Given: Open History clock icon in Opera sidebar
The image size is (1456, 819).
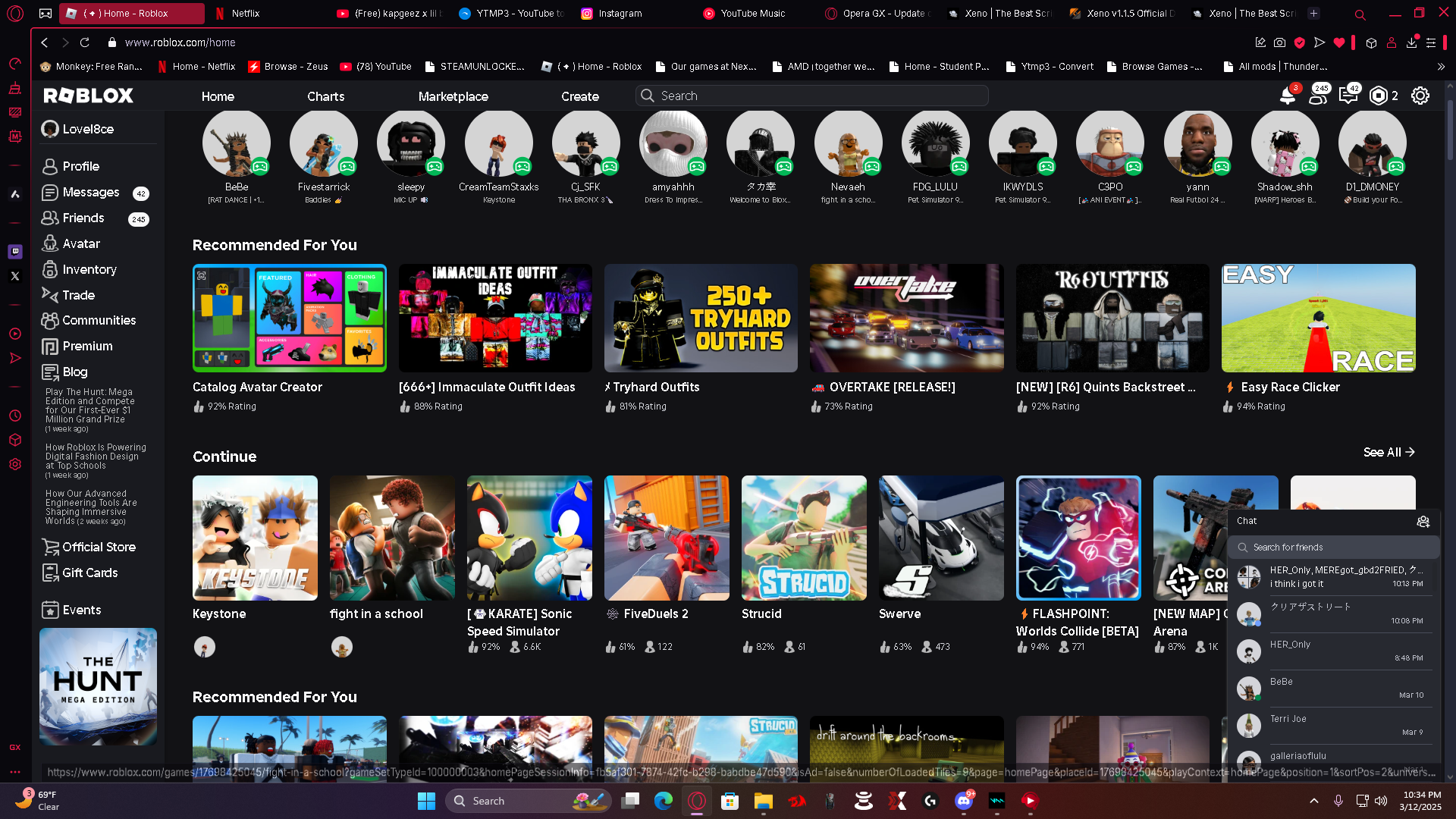Looking at the screenshot, I should click(15, 416).
